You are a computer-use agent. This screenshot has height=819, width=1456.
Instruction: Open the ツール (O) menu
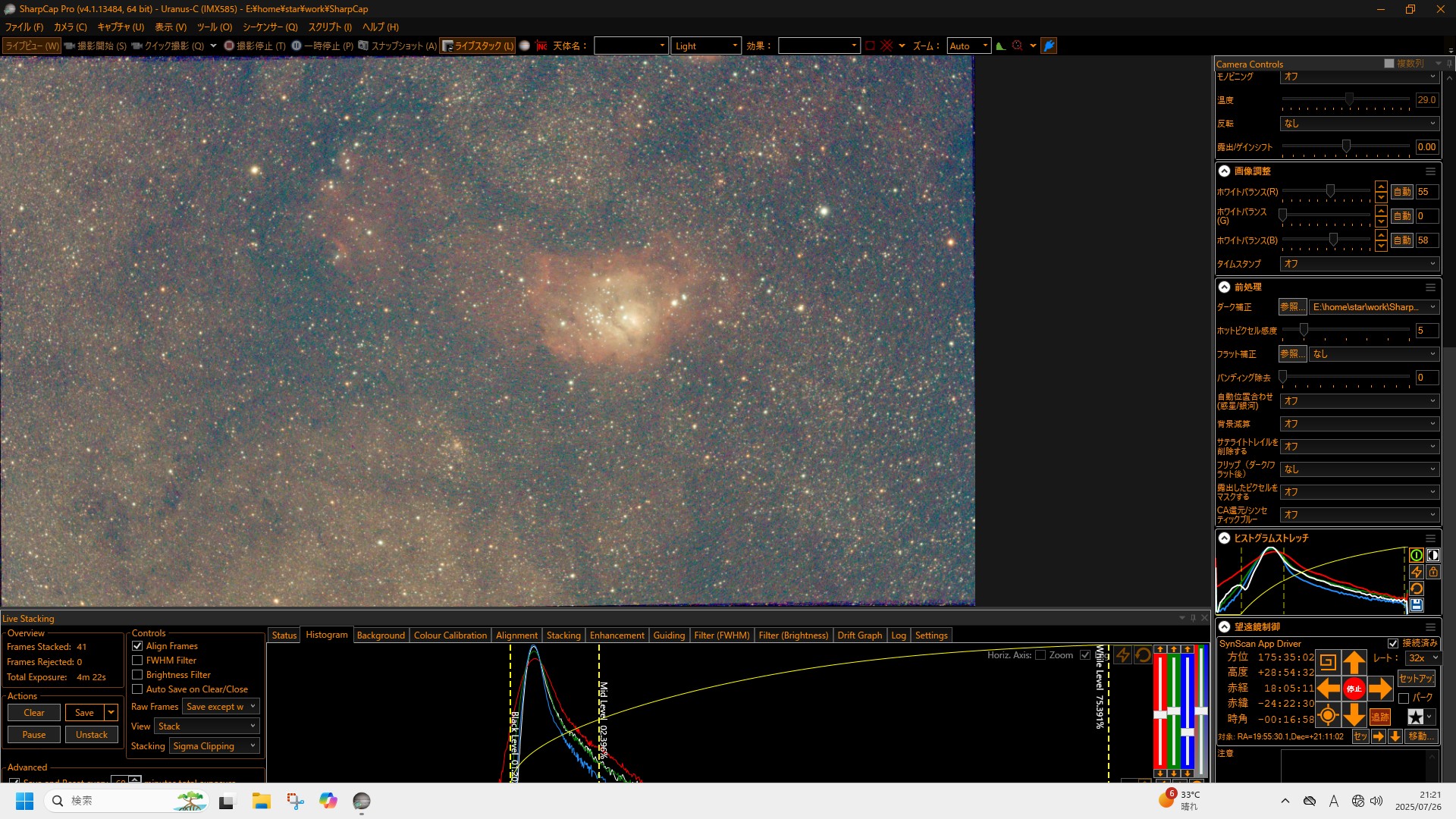click(x=215, y=27)
